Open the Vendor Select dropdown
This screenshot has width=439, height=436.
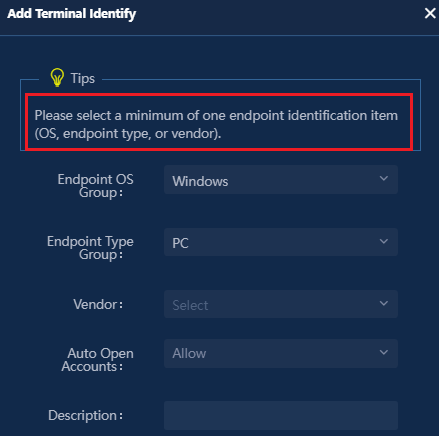click(281, 304)
